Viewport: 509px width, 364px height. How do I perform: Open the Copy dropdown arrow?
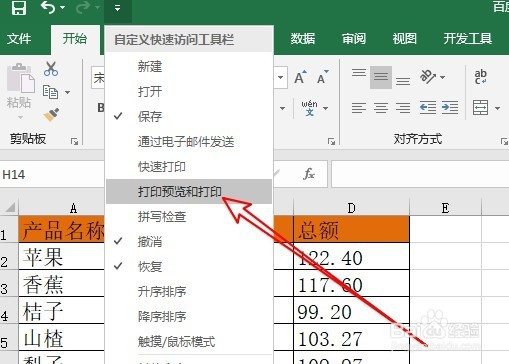coord(67,92)
